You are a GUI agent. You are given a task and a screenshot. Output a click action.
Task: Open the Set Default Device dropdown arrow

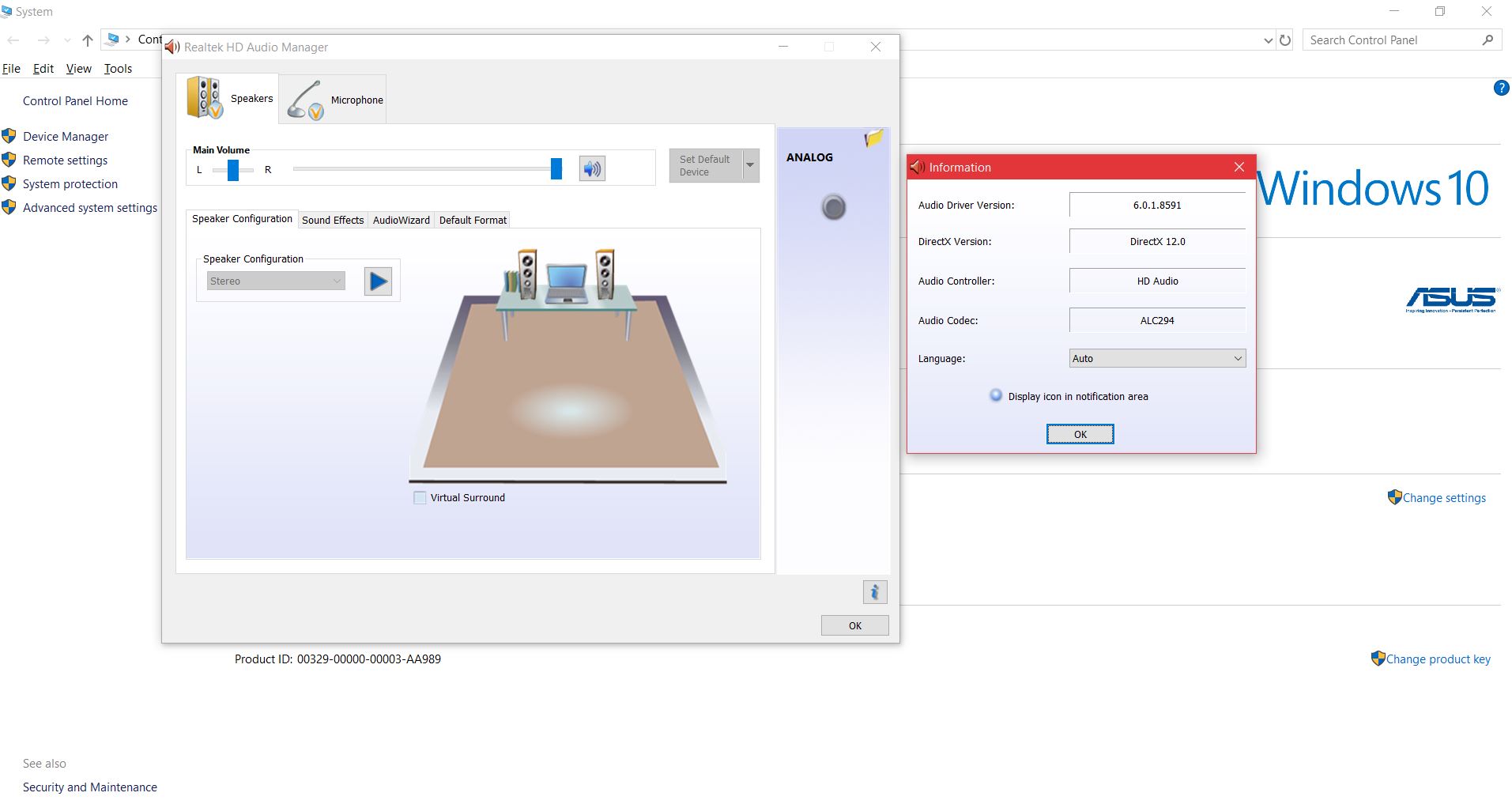pos(748,164)
